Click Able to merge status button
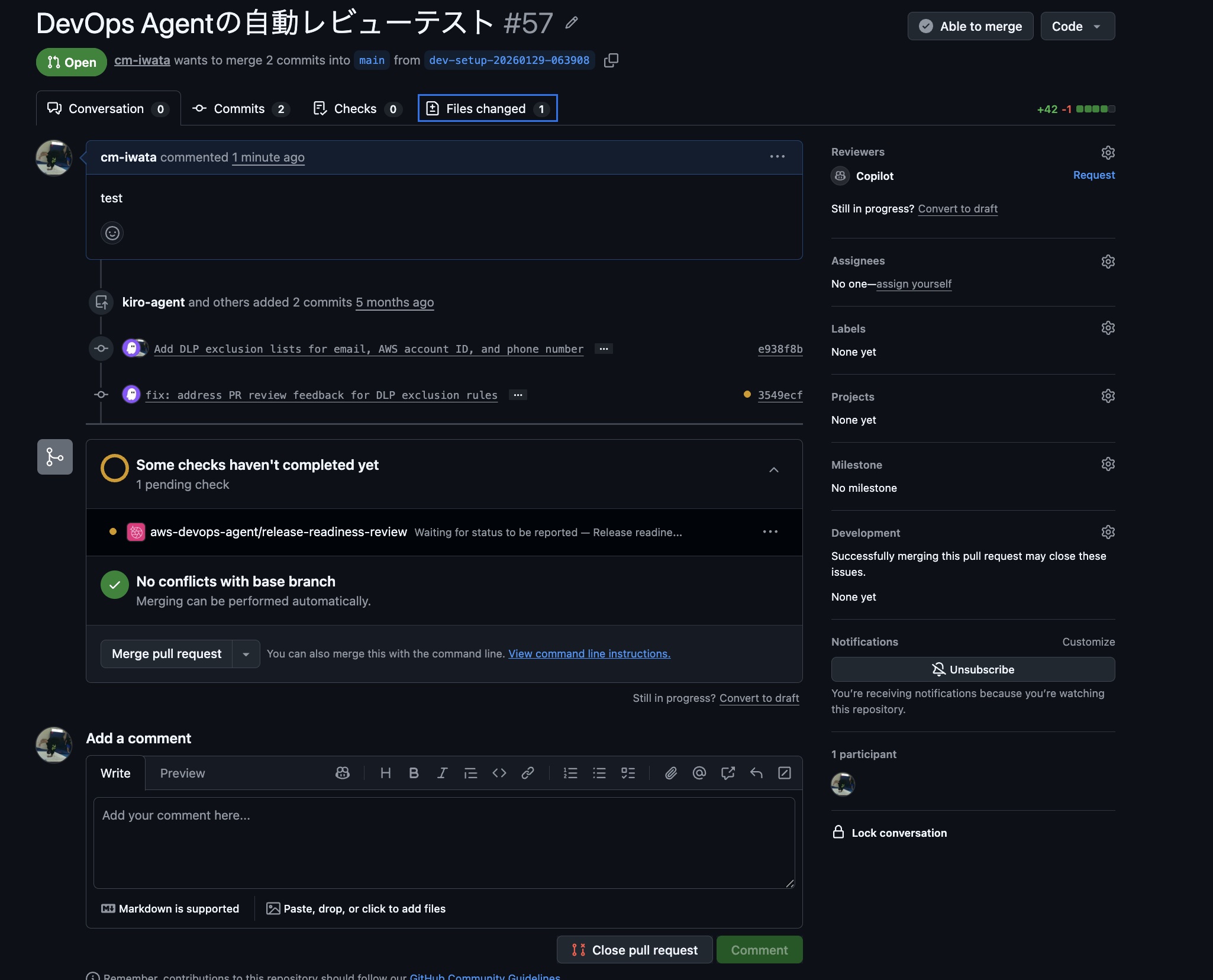The image size is (1213, 980). 970,26
